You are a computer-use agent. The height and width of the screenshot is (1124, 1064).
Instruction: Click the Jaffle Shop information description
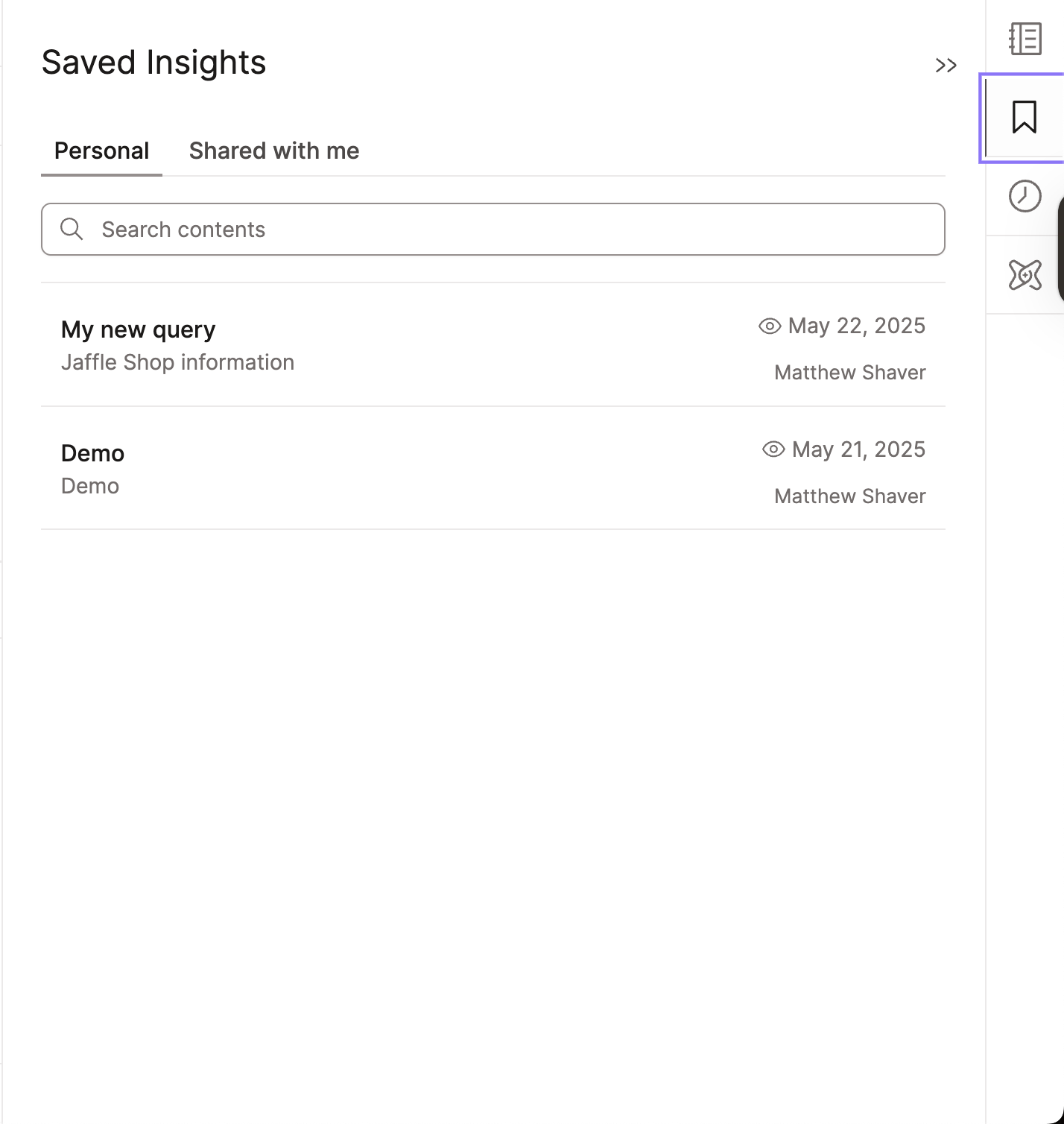(177, 362)
